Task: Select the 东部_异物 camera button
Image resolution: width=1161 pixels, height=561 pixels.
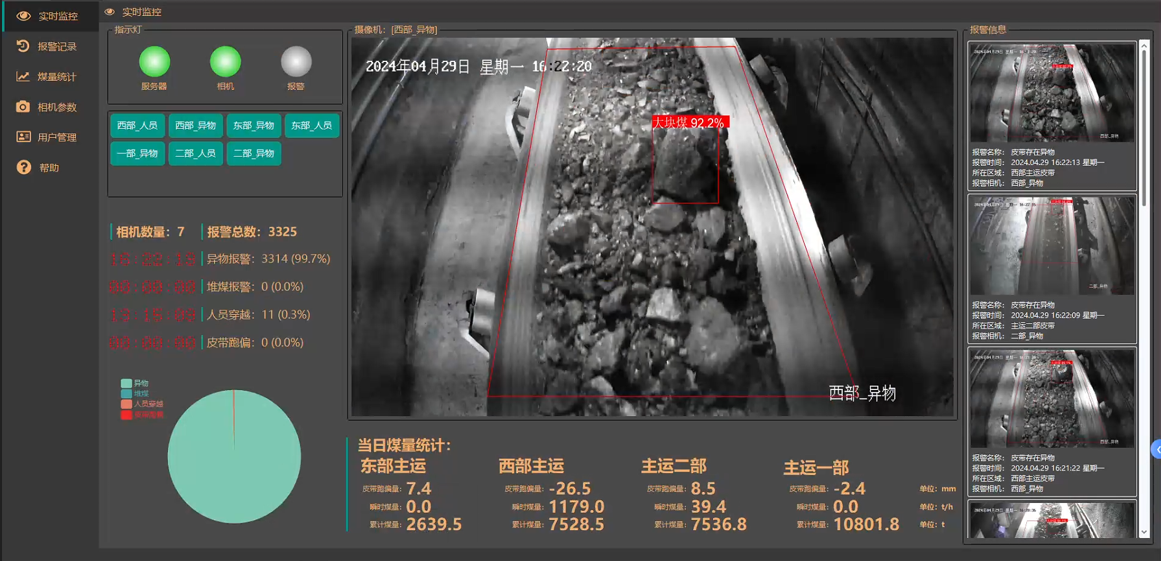Action: tap(254, 126)
